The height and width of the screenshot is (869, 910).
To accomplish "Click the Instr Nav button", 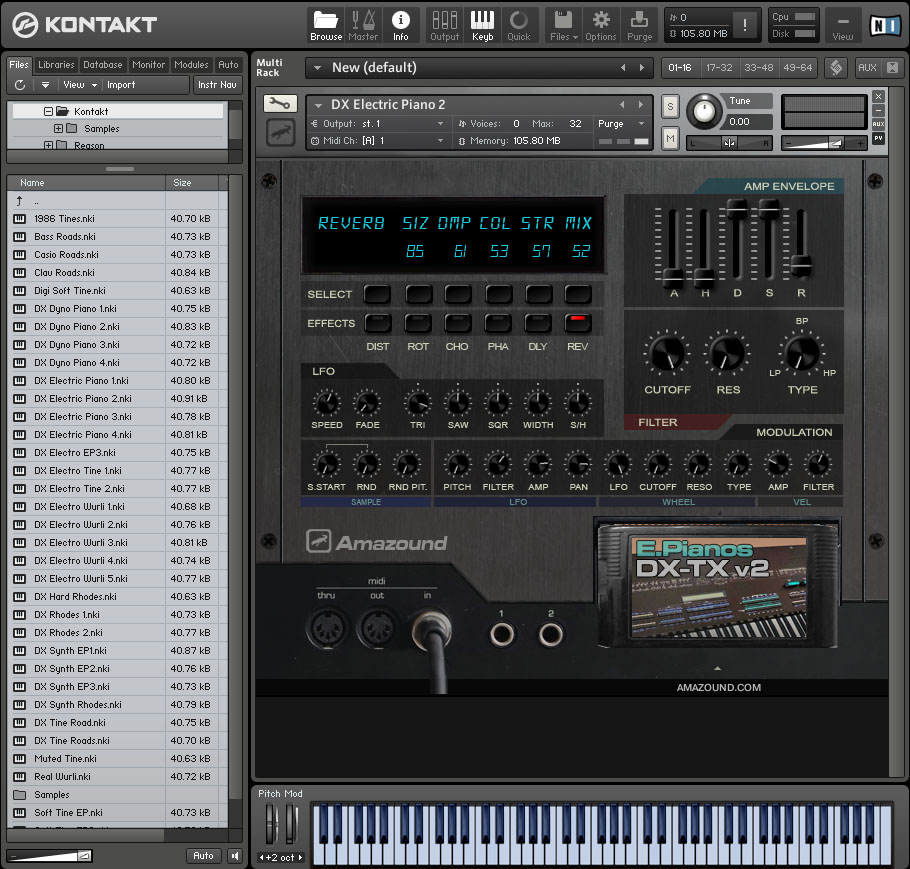I will click(217, 85).
